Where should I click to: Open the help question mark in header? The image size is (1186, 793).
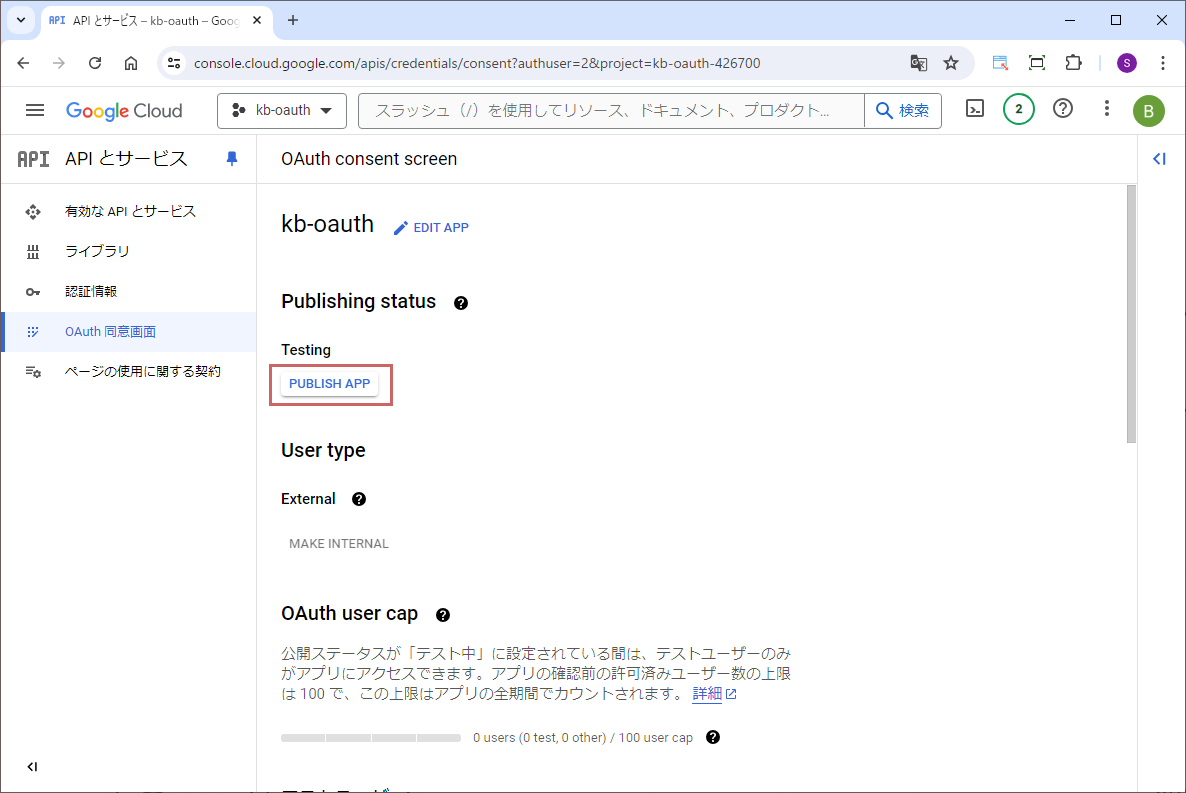coord(1063,110)
